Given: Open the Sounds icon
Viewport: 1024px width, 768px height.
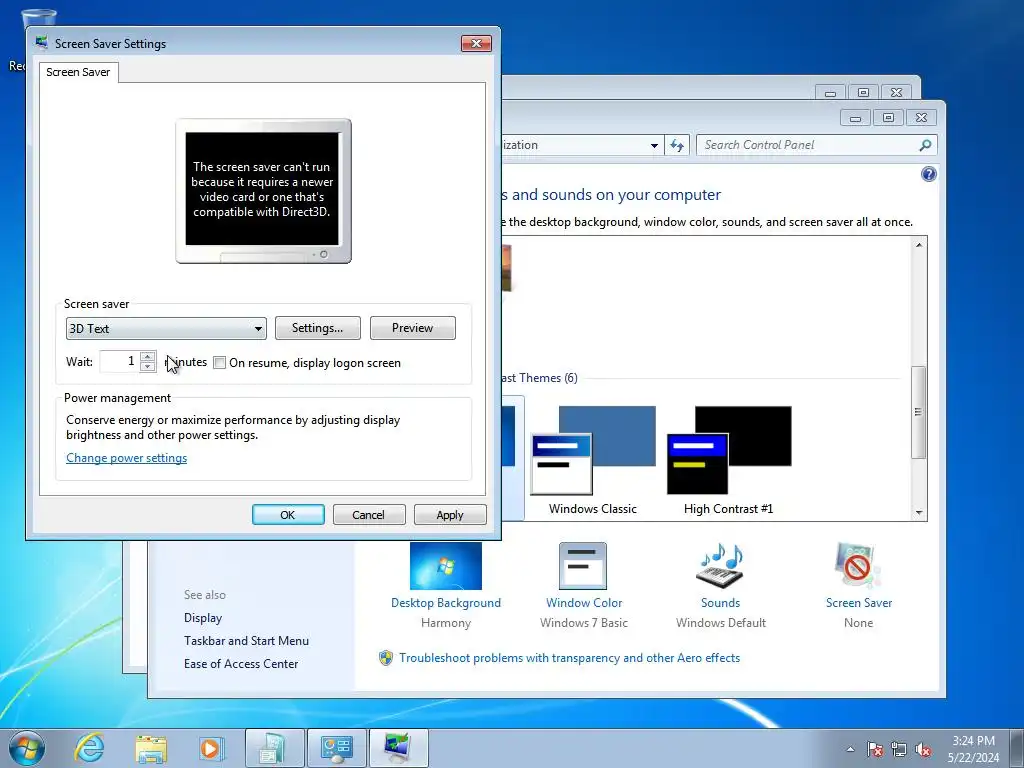Looking at the screenshot, I should pos(720,566).
